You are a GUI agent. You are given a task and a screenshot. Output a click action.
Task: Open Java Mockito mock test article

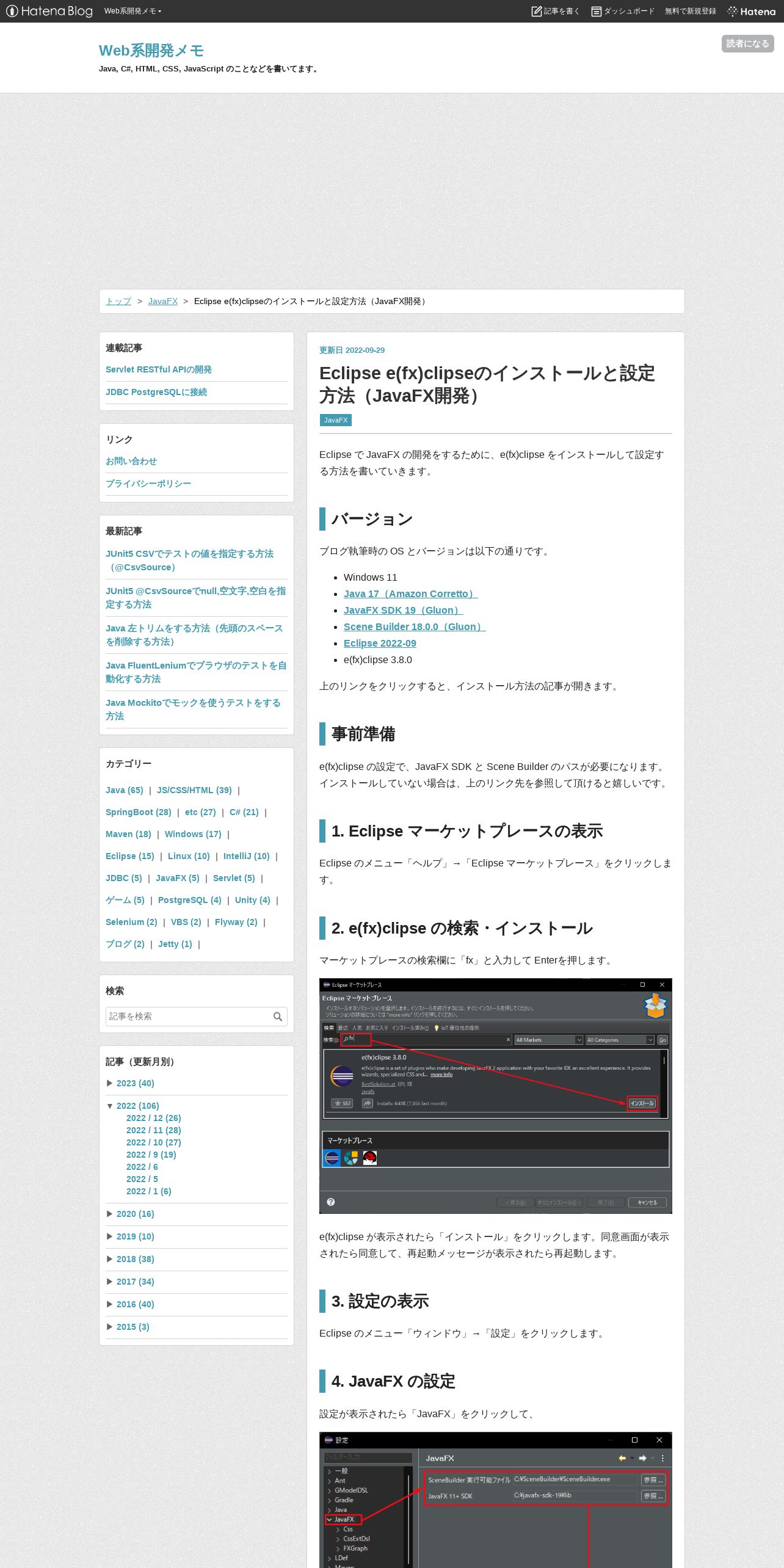click(193, 710)
